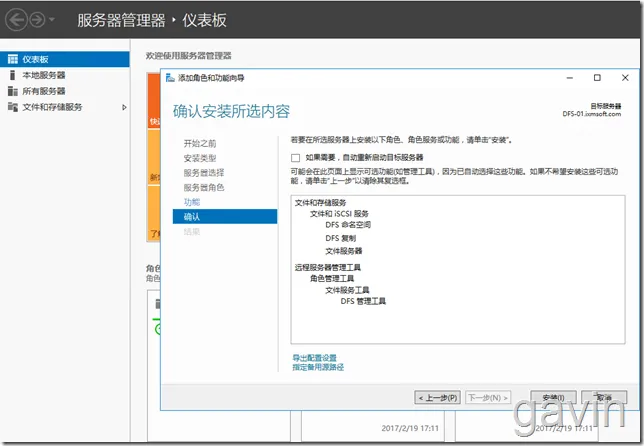Click DFS 命名空间 in the list

pyautogui.click(x=348, y=225)
